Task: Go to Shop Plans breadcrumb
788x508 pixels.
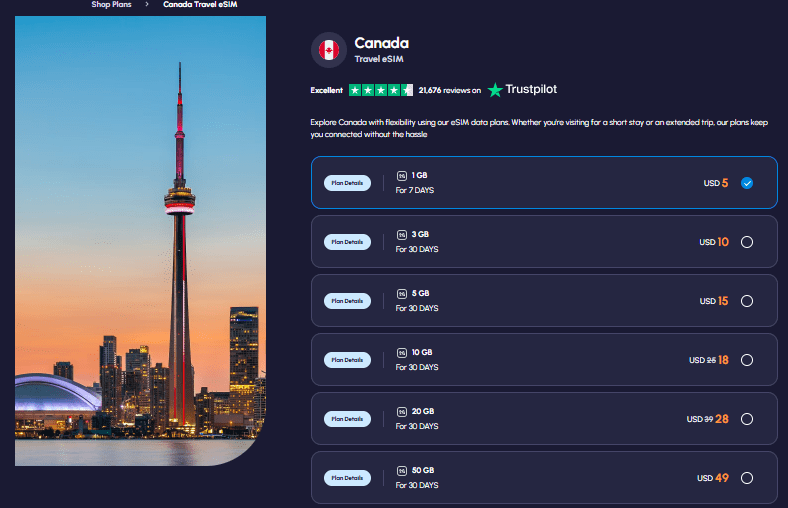Action: coord(111,5)
